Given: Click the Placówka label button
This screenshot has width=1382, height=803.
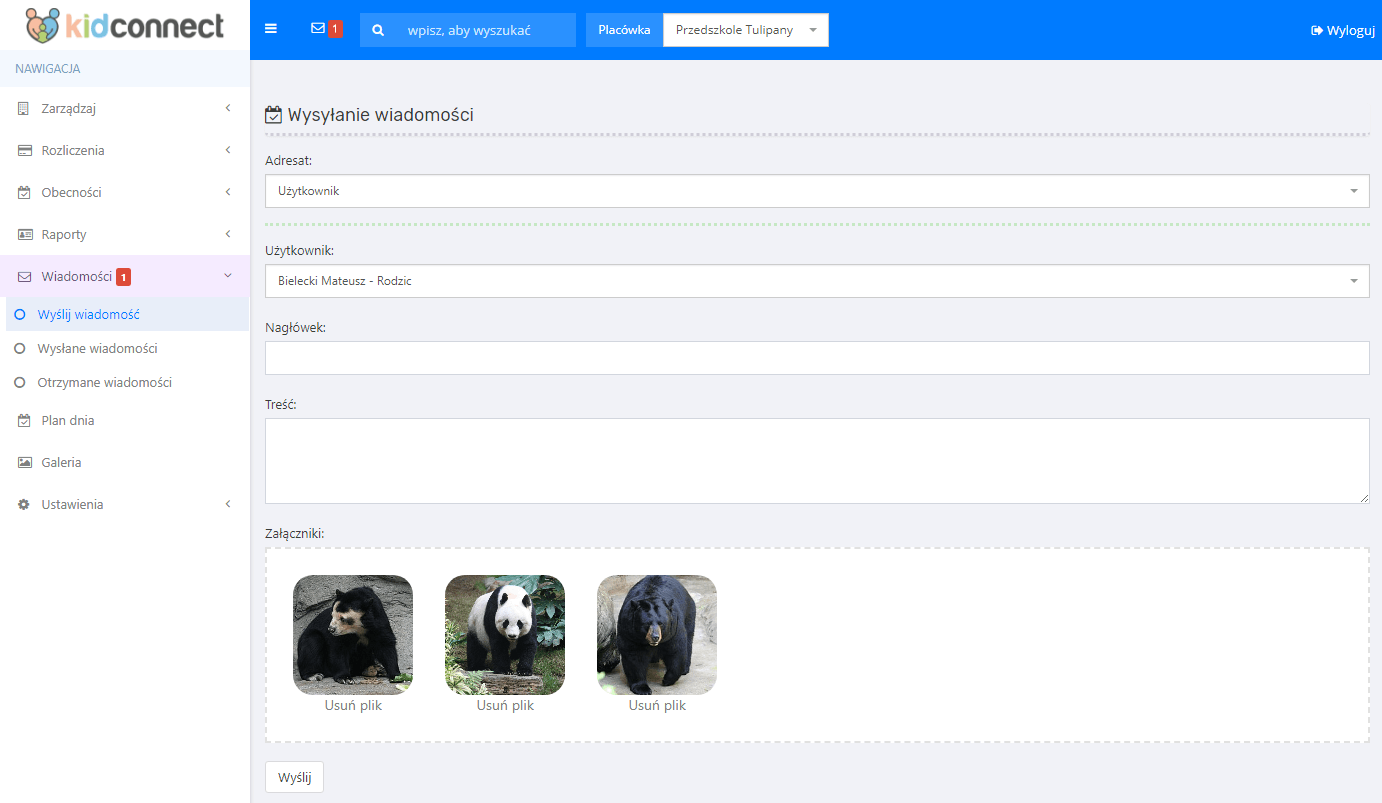Looking at the screenshot, I should point(624,30).
